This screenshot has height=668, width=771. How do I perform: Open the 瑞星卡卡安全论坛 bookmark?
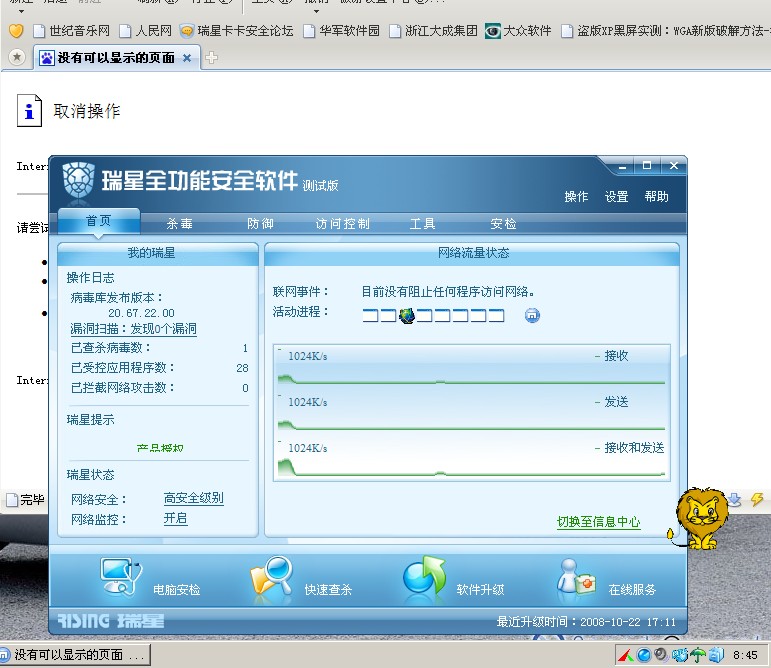(x=237, y=31)
